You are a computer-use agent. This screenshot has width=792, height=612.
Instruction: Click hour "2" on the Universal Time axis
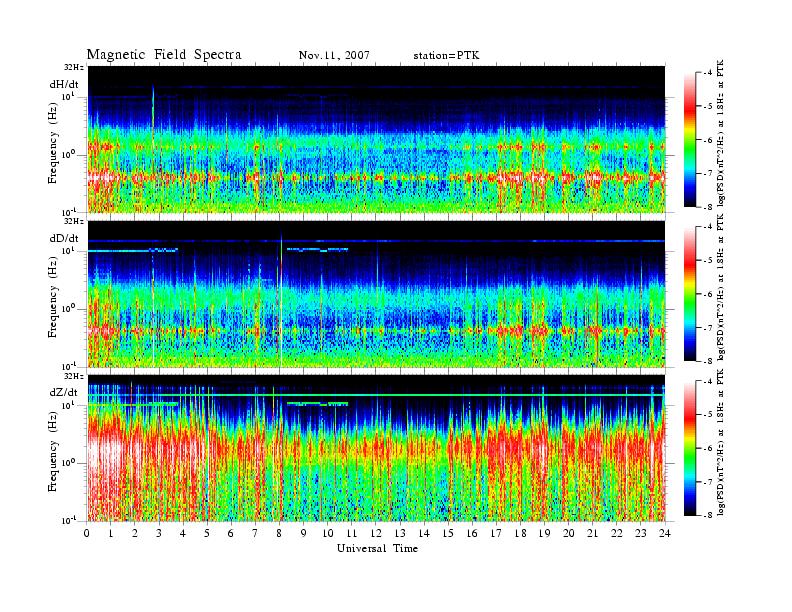click(135, 533)
